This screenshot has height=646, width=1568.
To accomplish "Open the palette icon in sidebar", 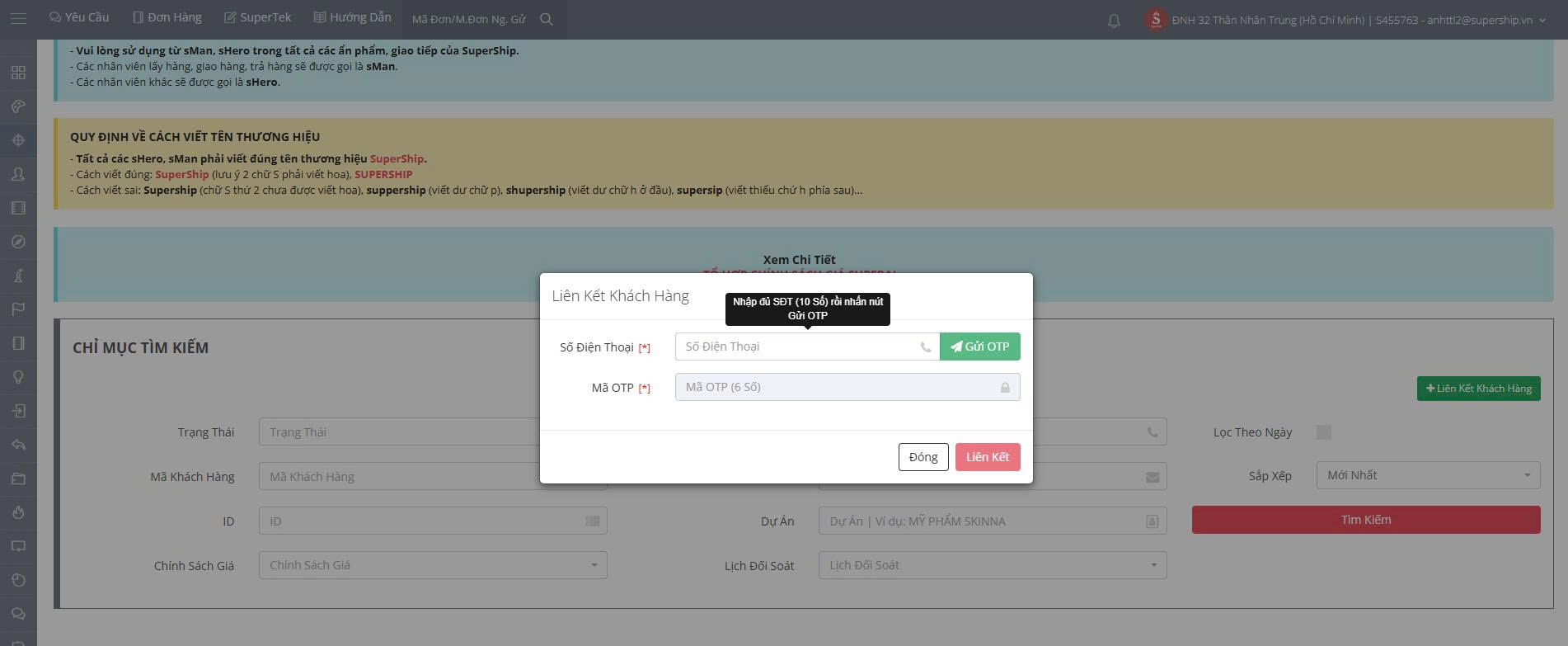I will 18,106.
